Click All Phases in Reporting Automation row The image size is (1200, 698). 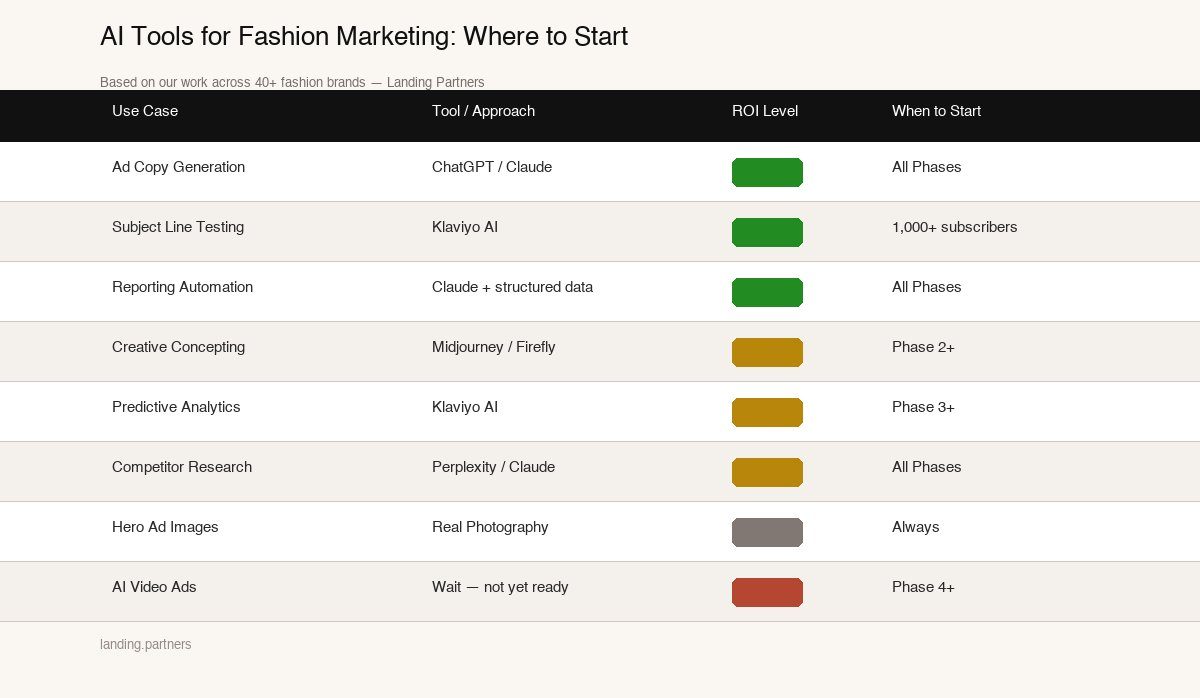(927, 287)
